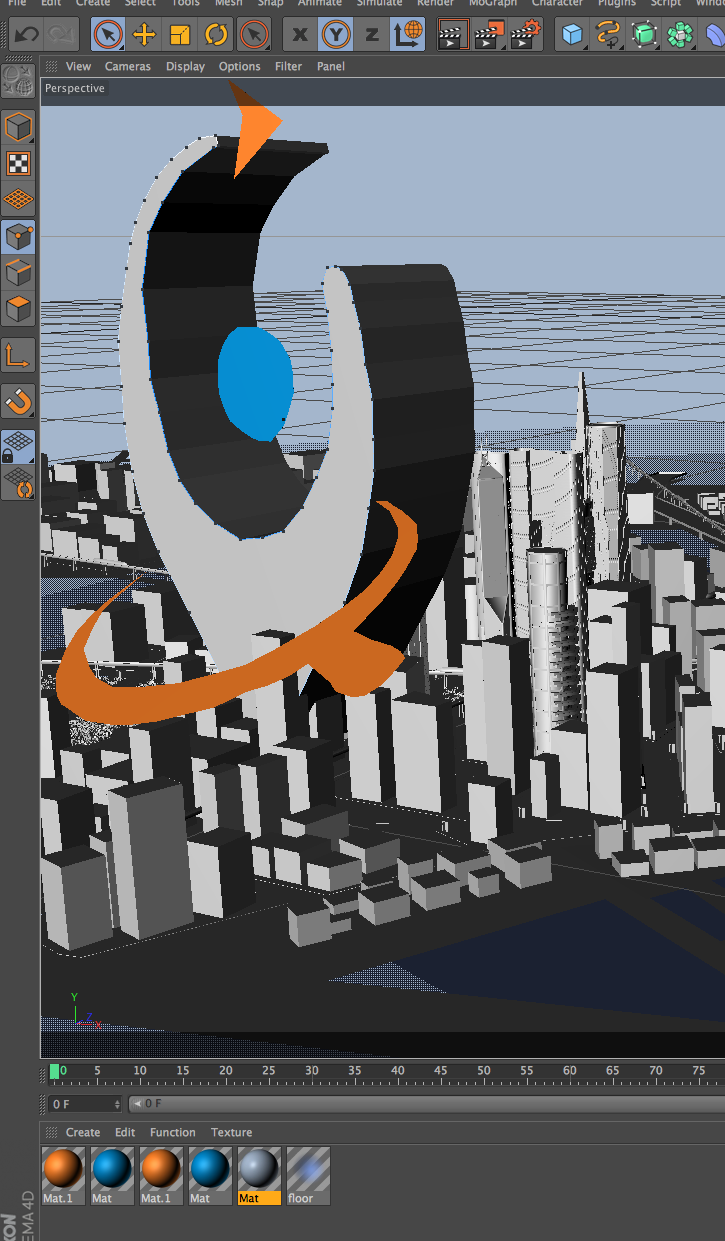This screenshot has height=1241, width=725.
Task: Click the material manager grip handle
Action: click(51, 1132)
